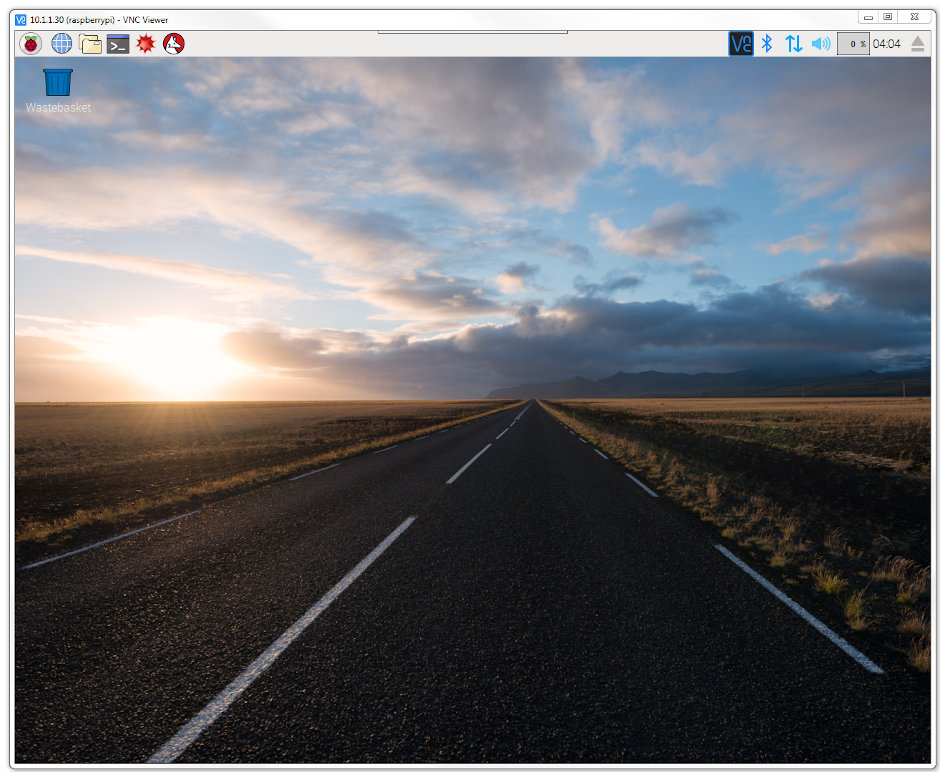Open the network connections menu
The image size is (940, 772).
pyautogui.click(x=793, y=44)
